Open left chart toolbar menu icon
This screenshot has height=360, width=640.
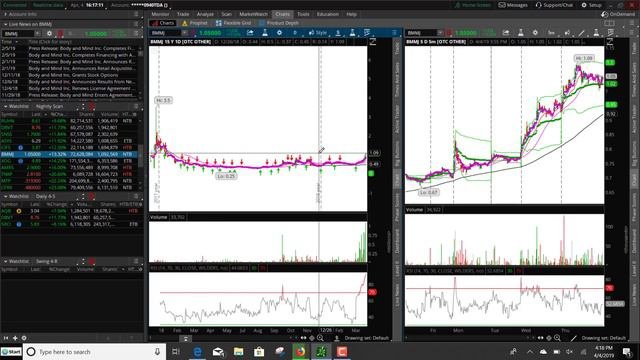pyautogui.click(x=394, y=33)
